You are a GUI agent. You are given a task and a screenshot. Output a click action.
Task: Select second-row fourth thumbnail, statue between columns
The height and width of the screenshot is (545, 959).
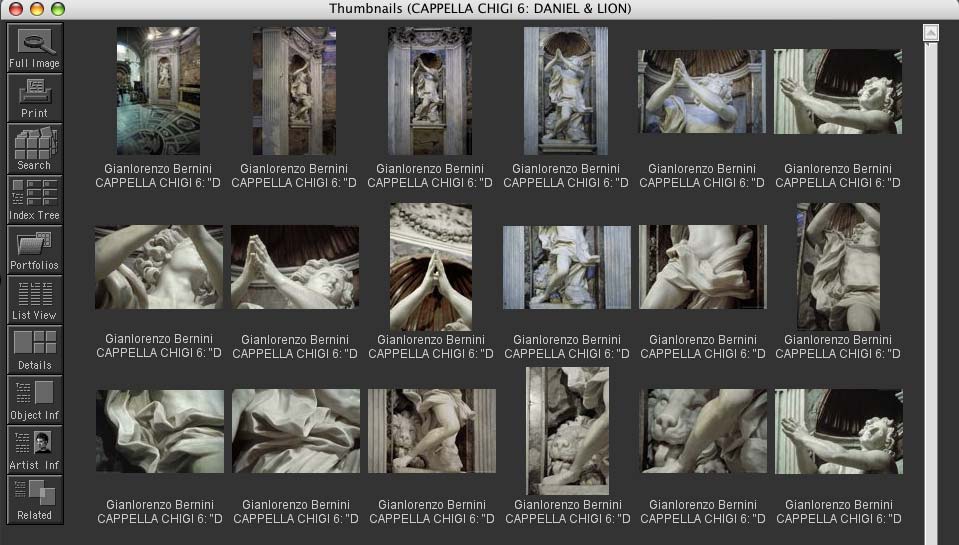(567, 267)
